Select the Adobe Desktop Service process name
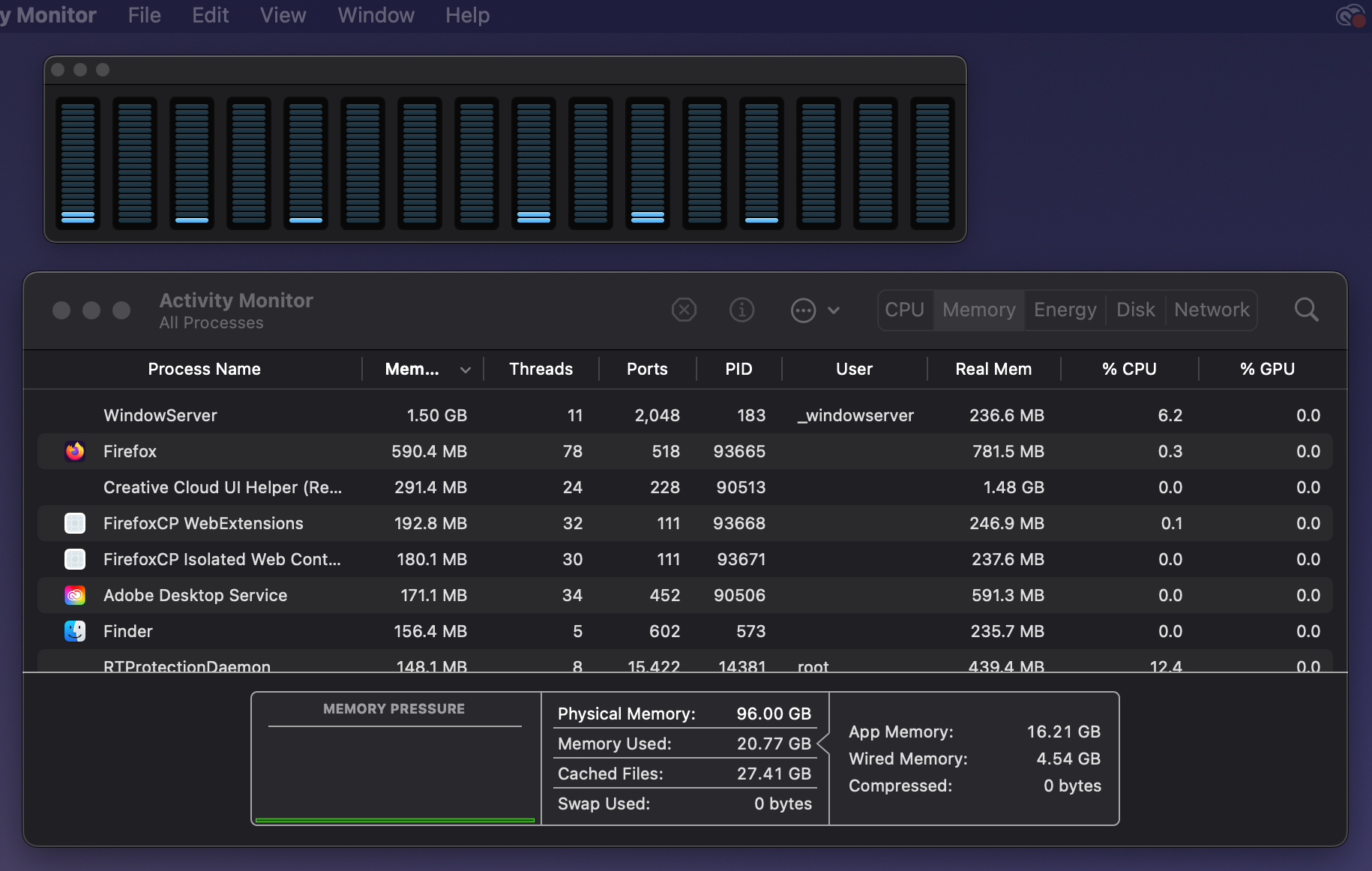Image resolution: width=1372 pixels, height=871 pixels. [x=195, y=595]
